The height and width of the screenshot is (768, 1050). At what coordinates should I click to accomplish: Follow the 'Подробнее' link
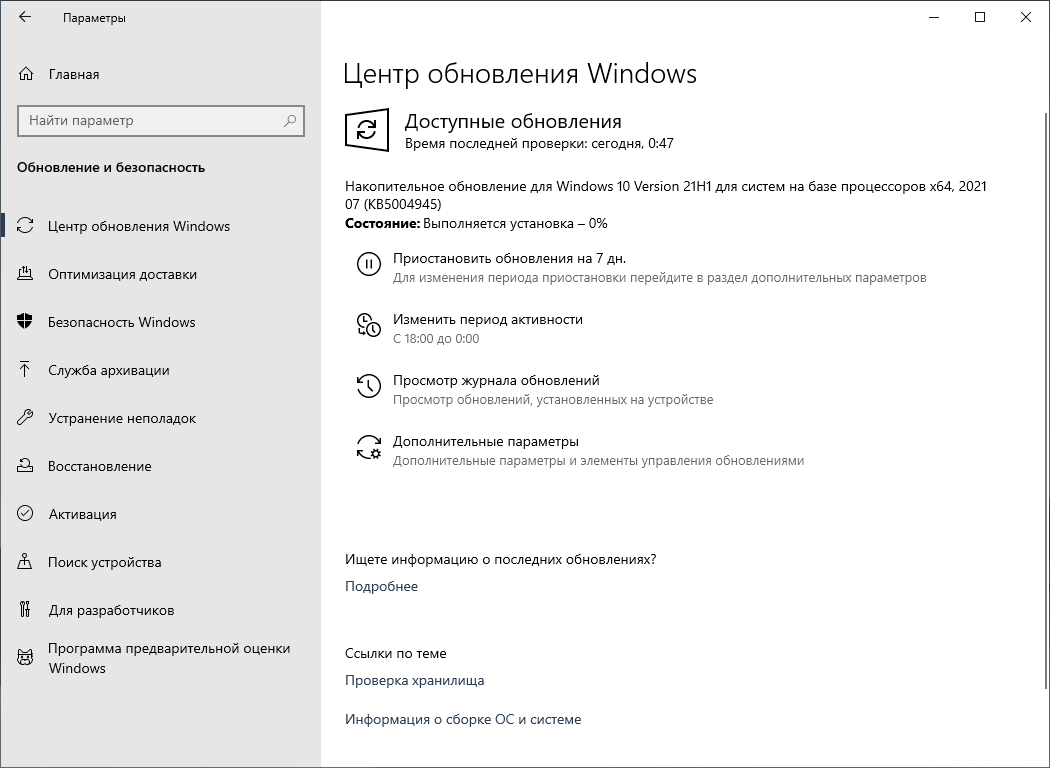pos(380,586)
